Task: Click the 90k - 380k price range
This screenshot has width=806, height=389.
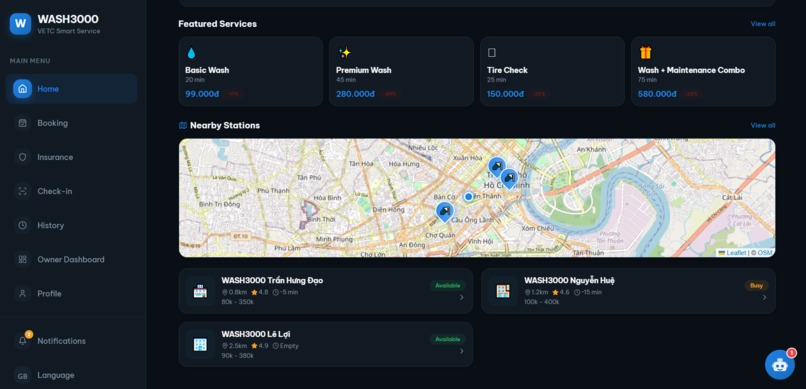Action: coord(237,356)
